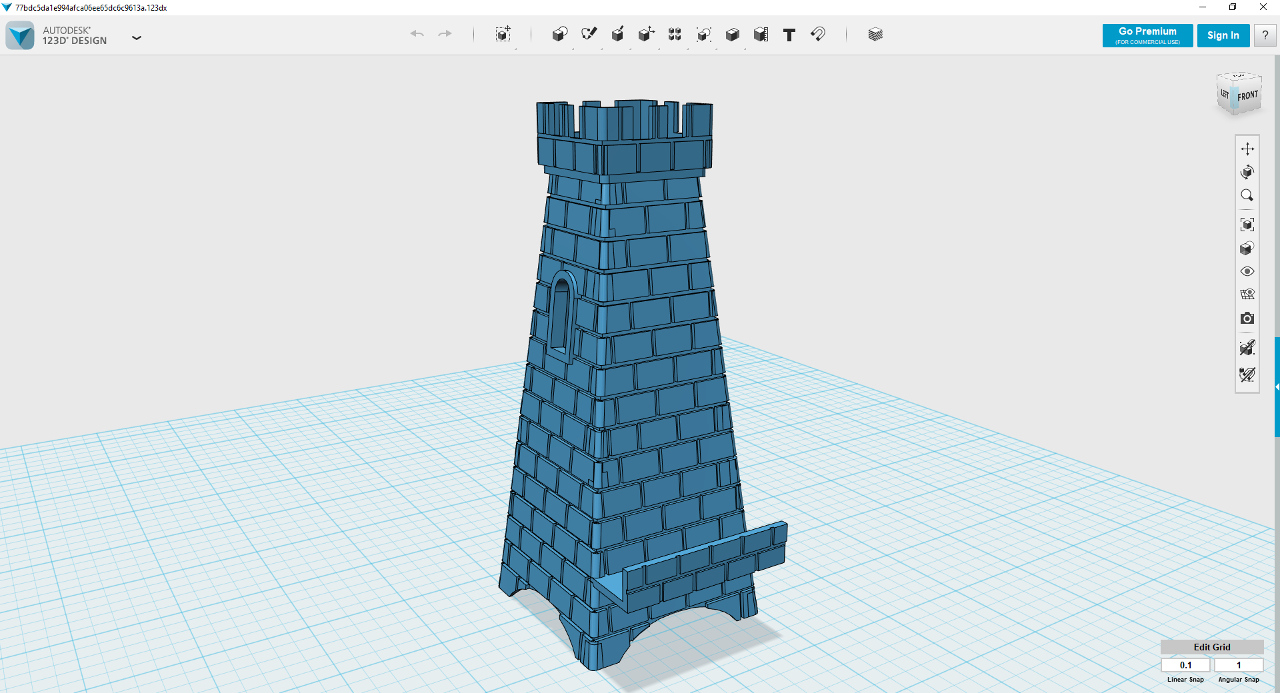This screenshot has height=693, width=1280.
Task: Open the Construct tool
Action: tap(618, 34)
